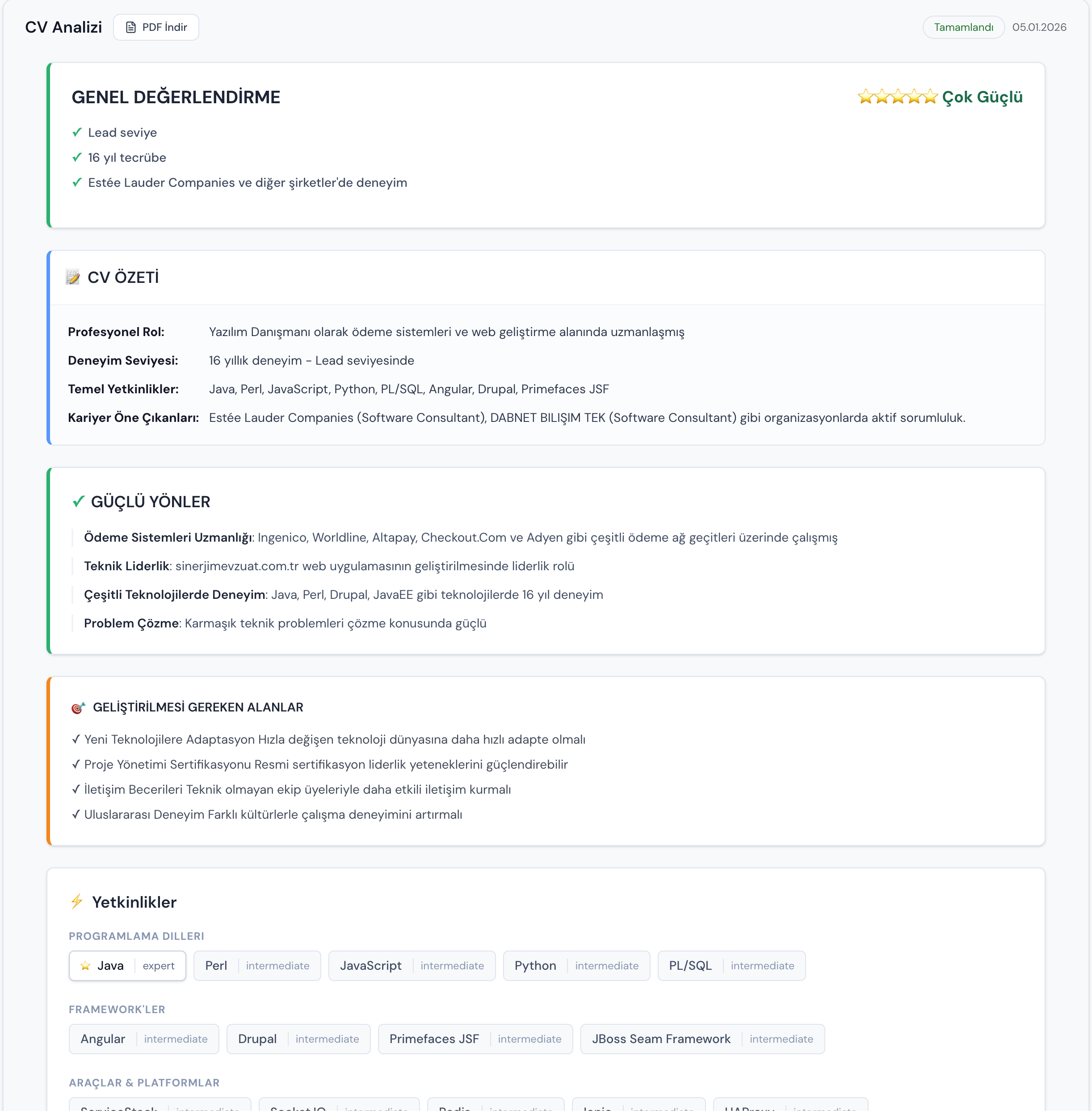Click the checkmark next to Lead seviye

[x=77, y=132]
